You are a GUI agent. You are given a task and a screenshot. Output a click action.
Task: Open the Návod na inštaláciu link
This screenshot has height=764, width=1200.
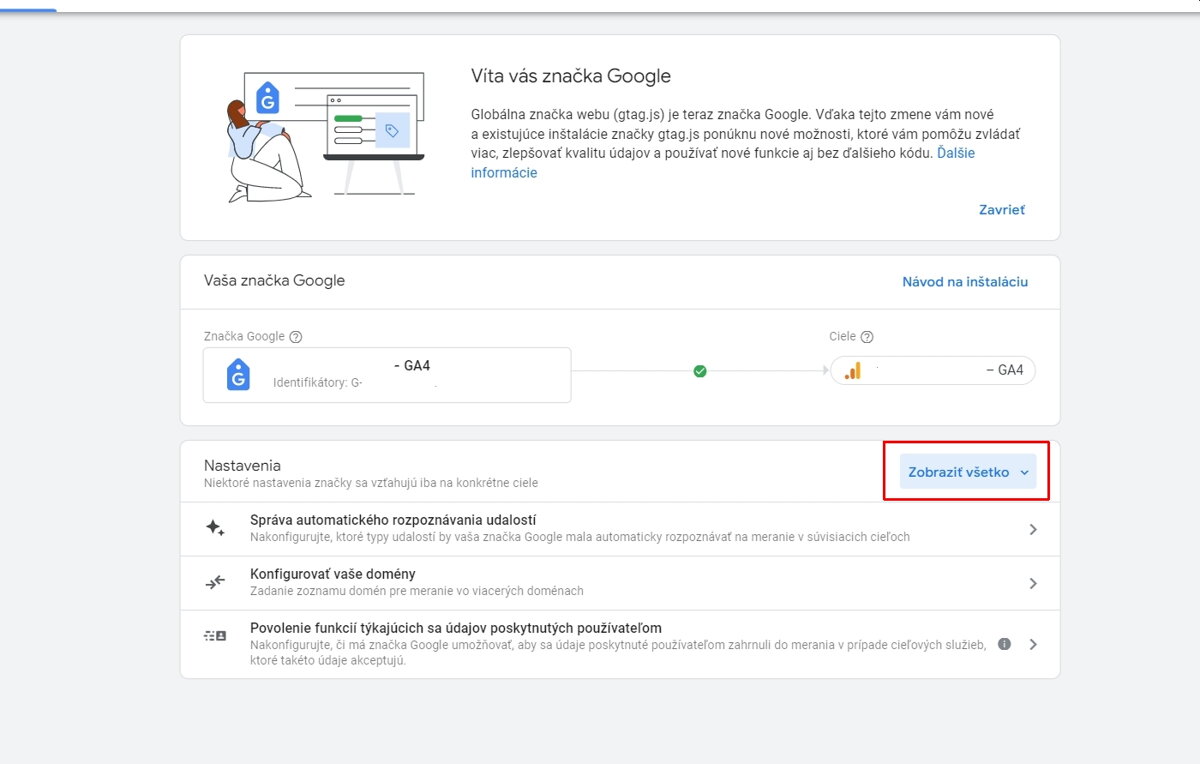click(x=965, y=282)
